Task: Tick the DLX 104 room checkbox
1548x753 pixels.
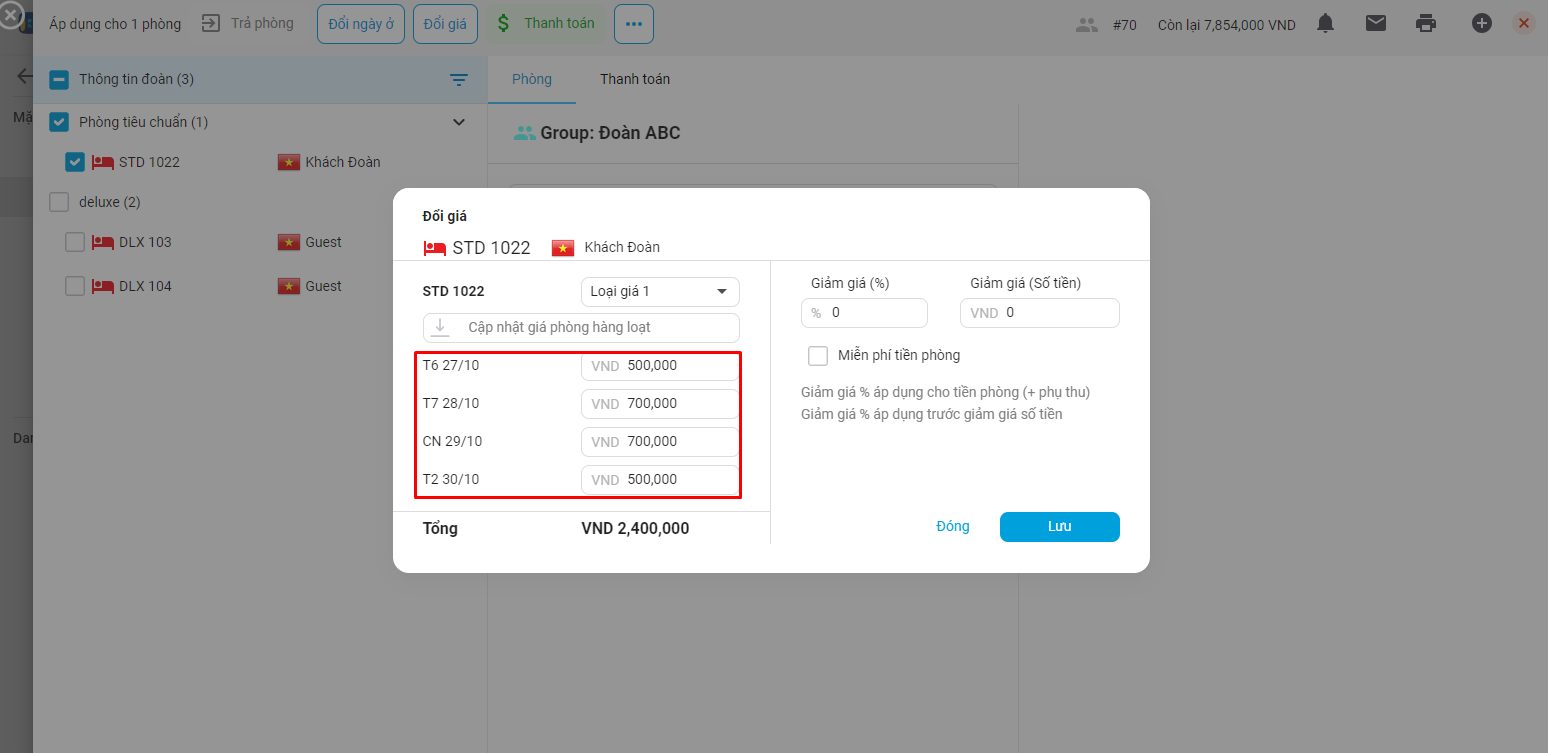Action: pyautogui.click(x=75, y=286)
